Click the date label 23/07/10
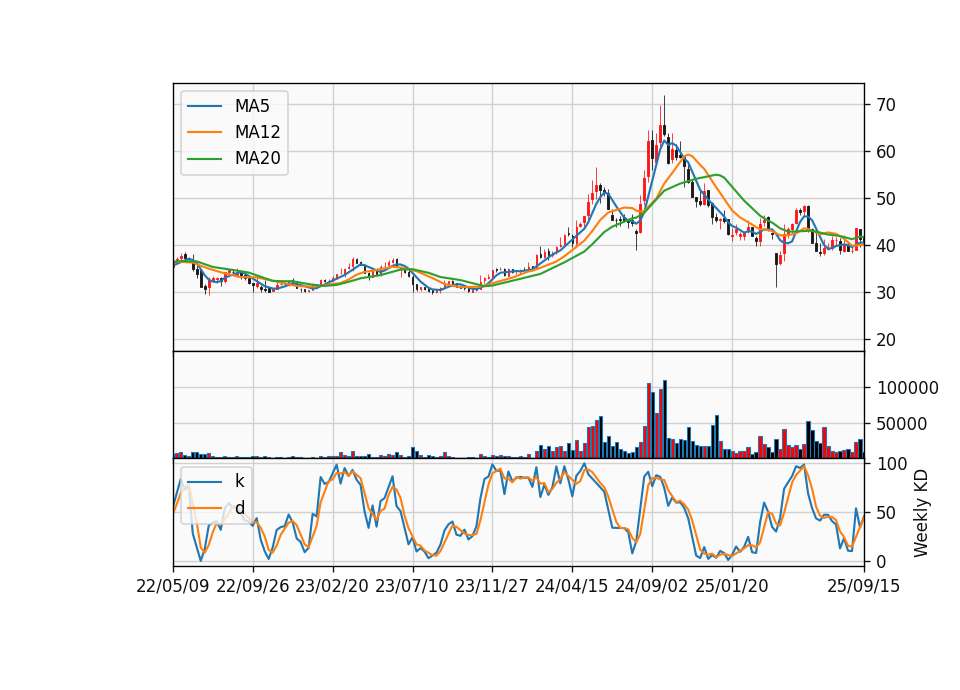Screen dimensions: 960x690 [412, 586]
